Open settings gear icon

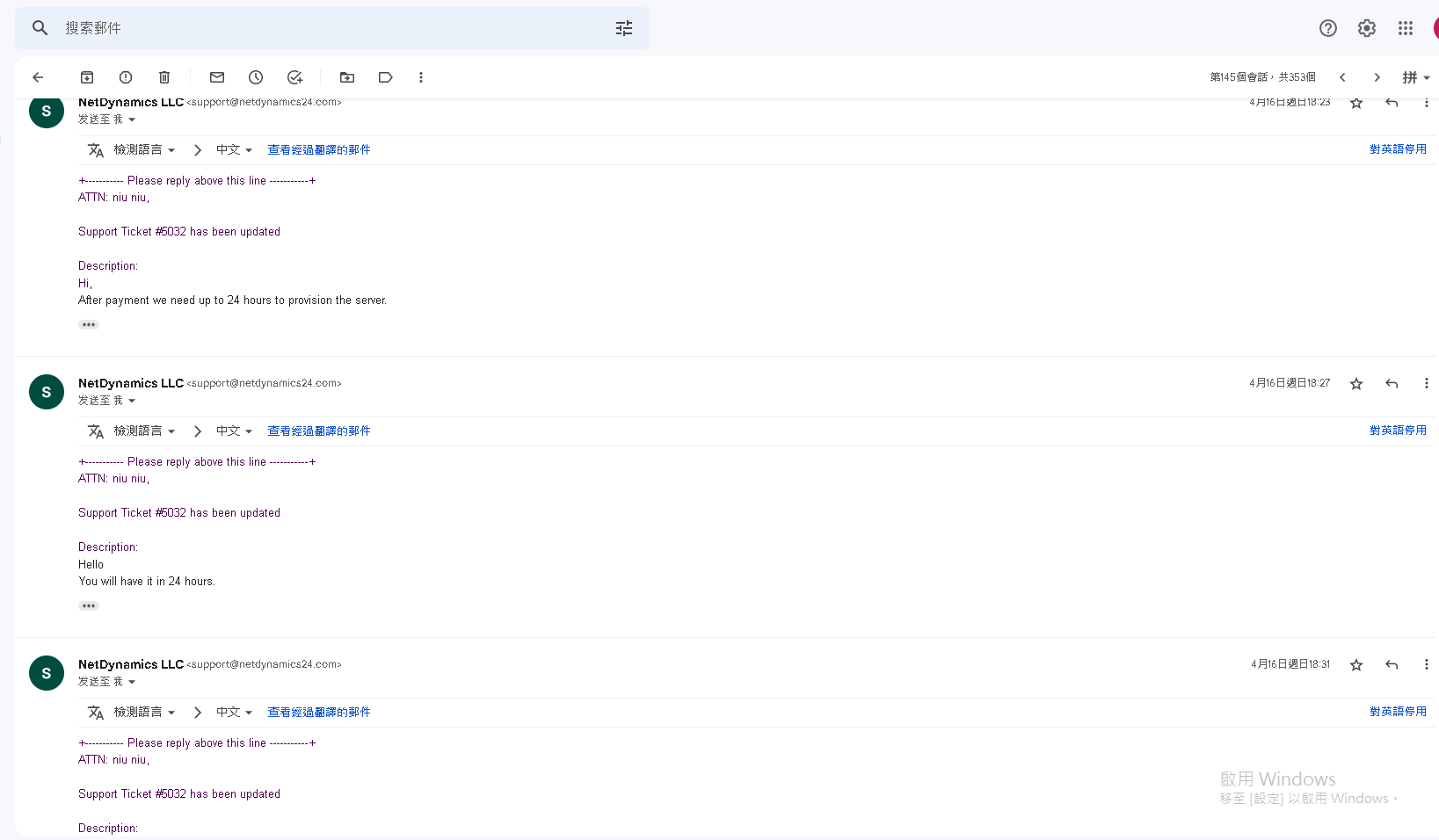pos(1367,28)
